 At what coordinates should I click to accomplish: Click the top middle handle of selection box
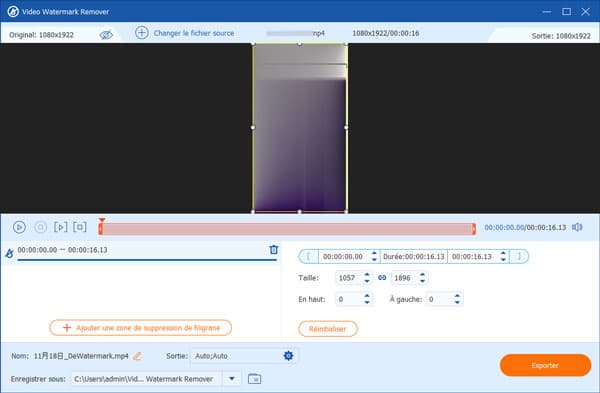(300, 44)
